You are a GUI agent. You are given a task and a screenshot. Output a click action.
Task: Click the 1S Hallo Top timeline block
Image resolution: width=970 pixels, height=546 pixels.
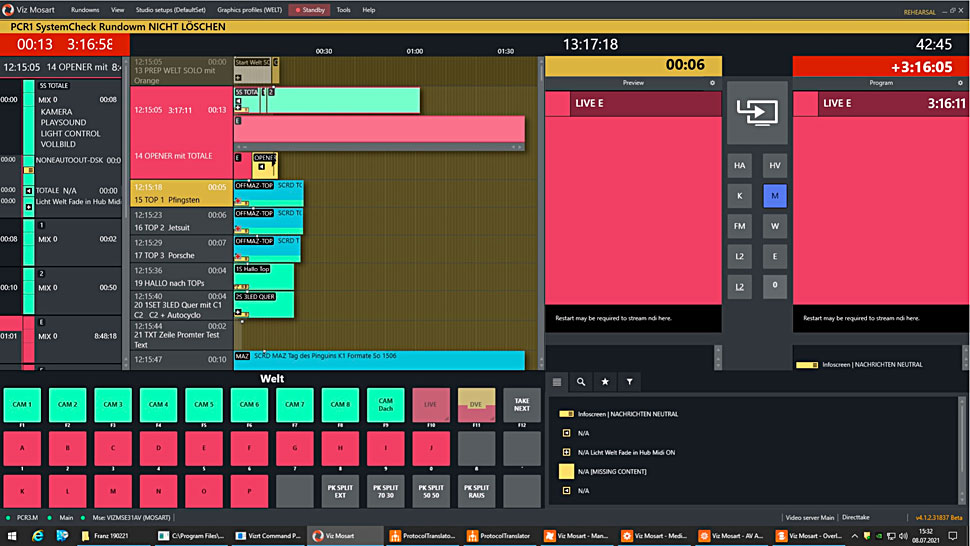(x=264, y=276)
